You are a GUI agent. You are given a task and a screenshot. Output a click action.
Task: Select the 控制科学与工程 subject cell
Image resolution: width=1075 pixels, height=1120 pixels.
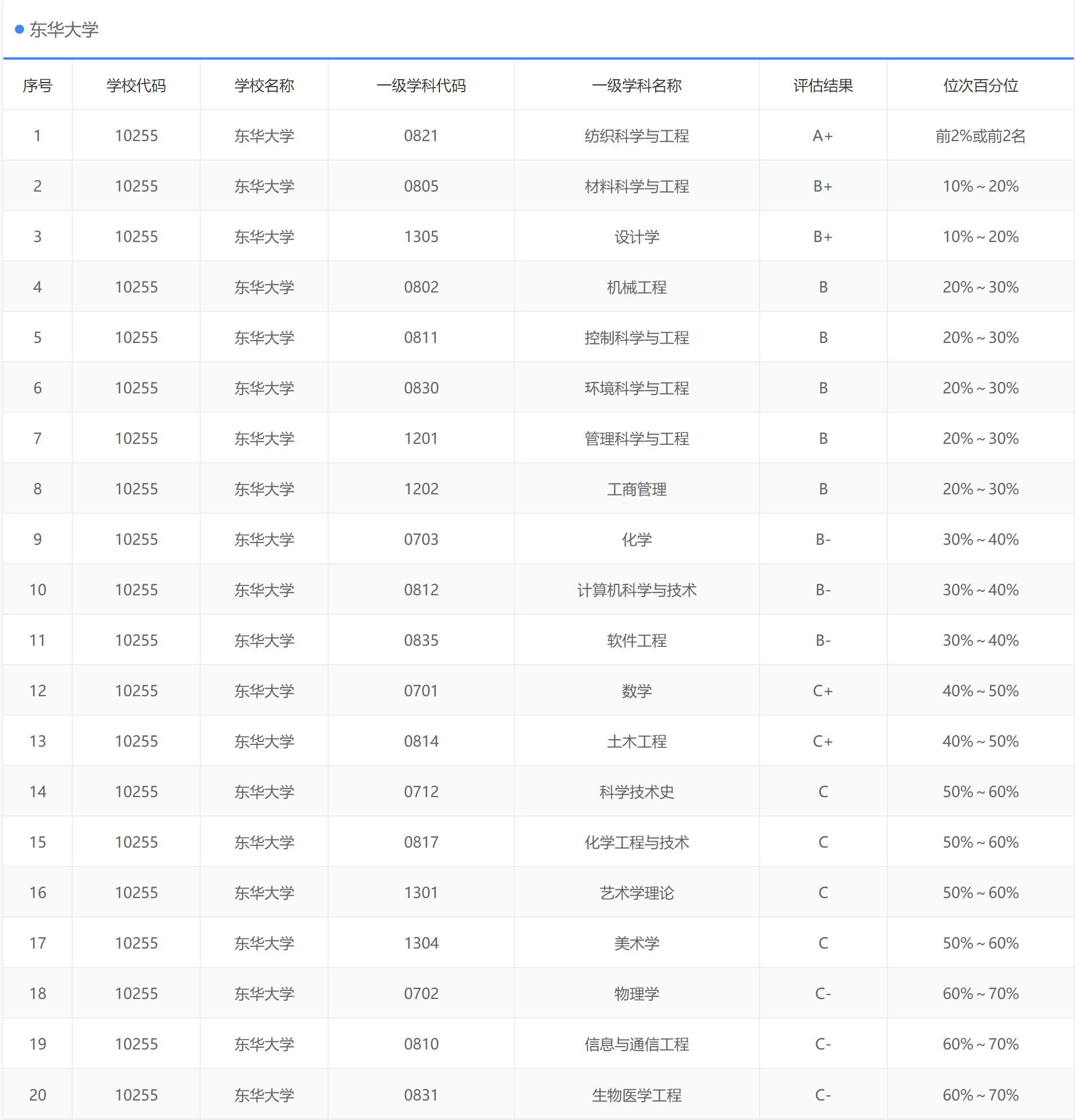637,338
